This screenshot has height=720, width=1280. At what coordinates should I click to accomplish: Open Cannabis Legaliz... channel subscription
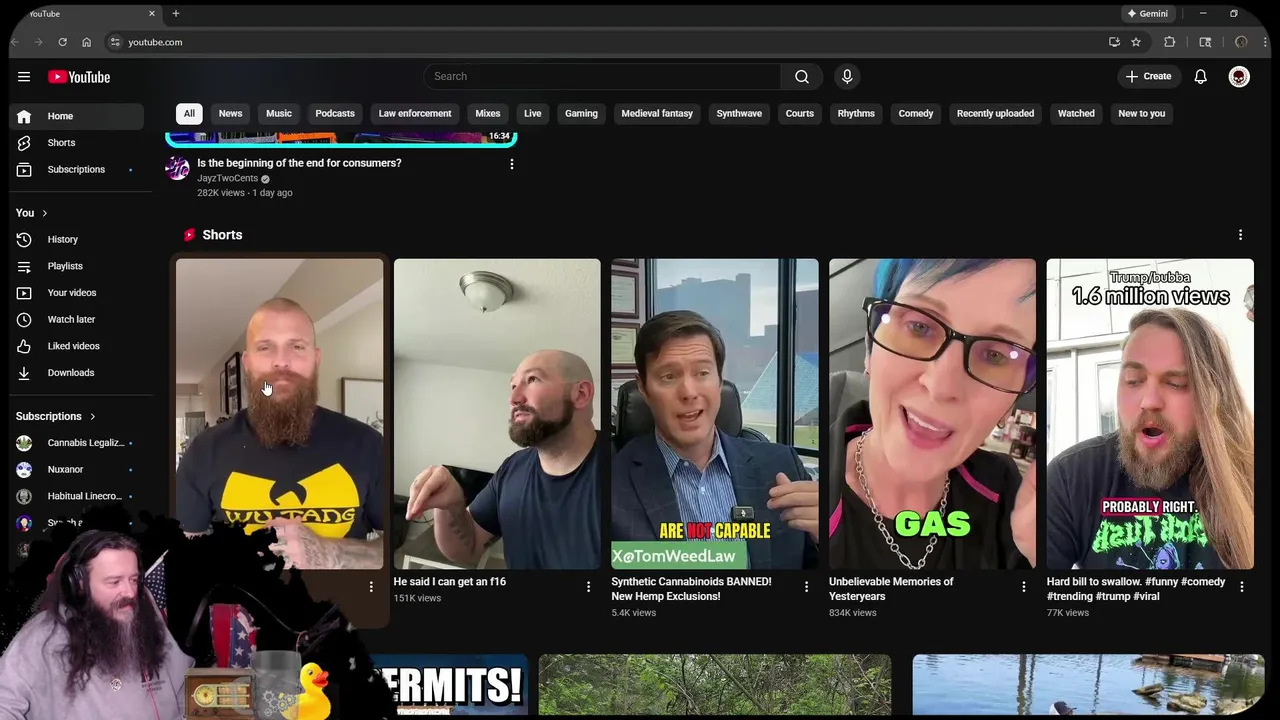coord(76,443)
